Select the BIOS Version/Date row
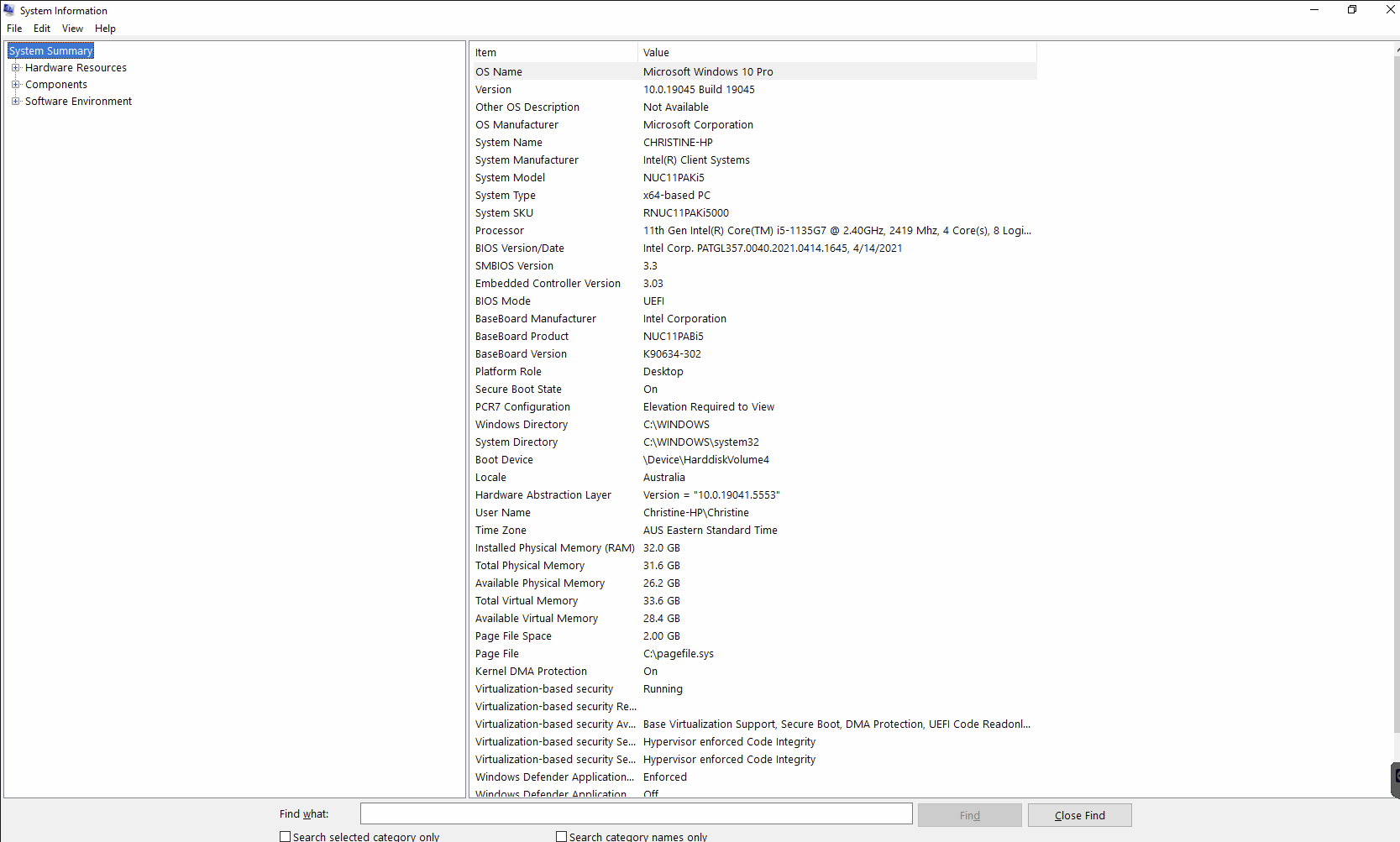Screen dimensions: 1400x842 [x=753, y=248]
